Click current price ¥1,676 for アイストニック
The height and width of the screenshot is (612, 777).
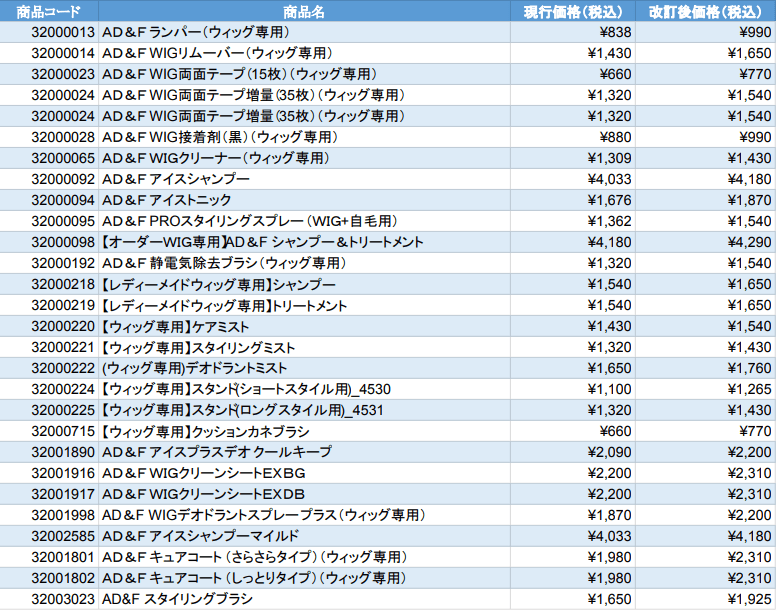(x=573, y=200)
